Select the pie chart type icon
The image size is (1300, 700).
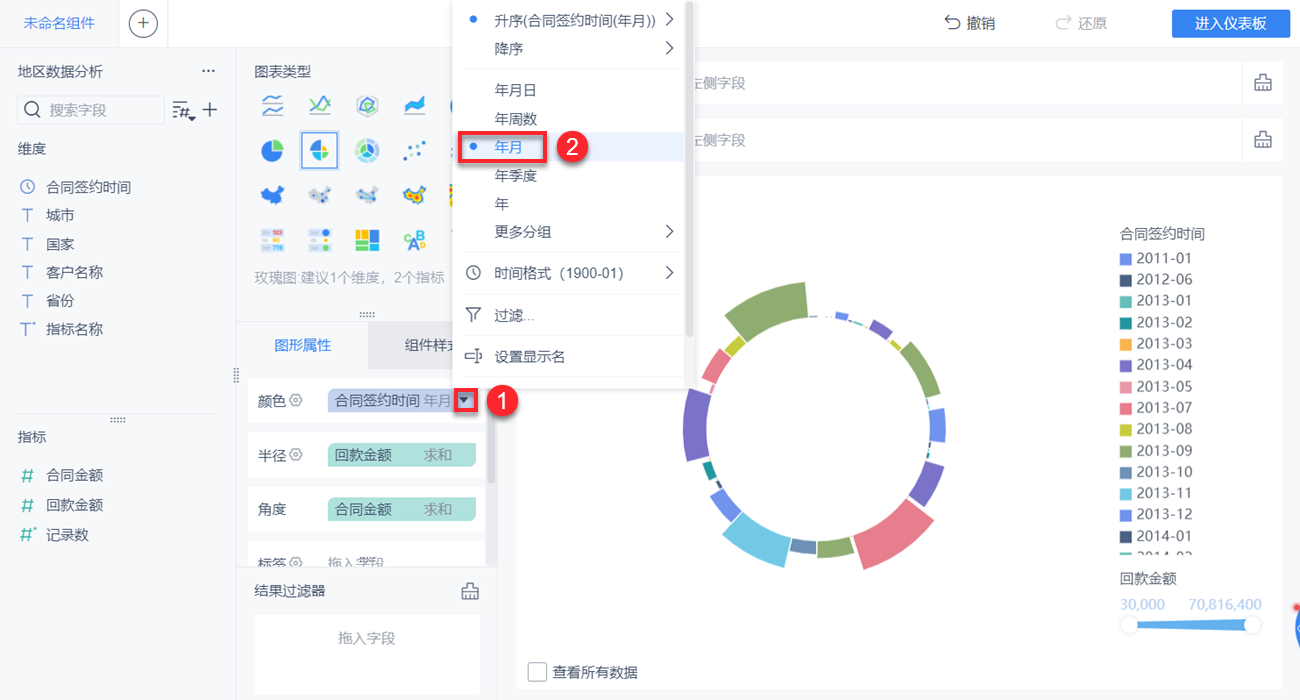[x=272, y=151]
